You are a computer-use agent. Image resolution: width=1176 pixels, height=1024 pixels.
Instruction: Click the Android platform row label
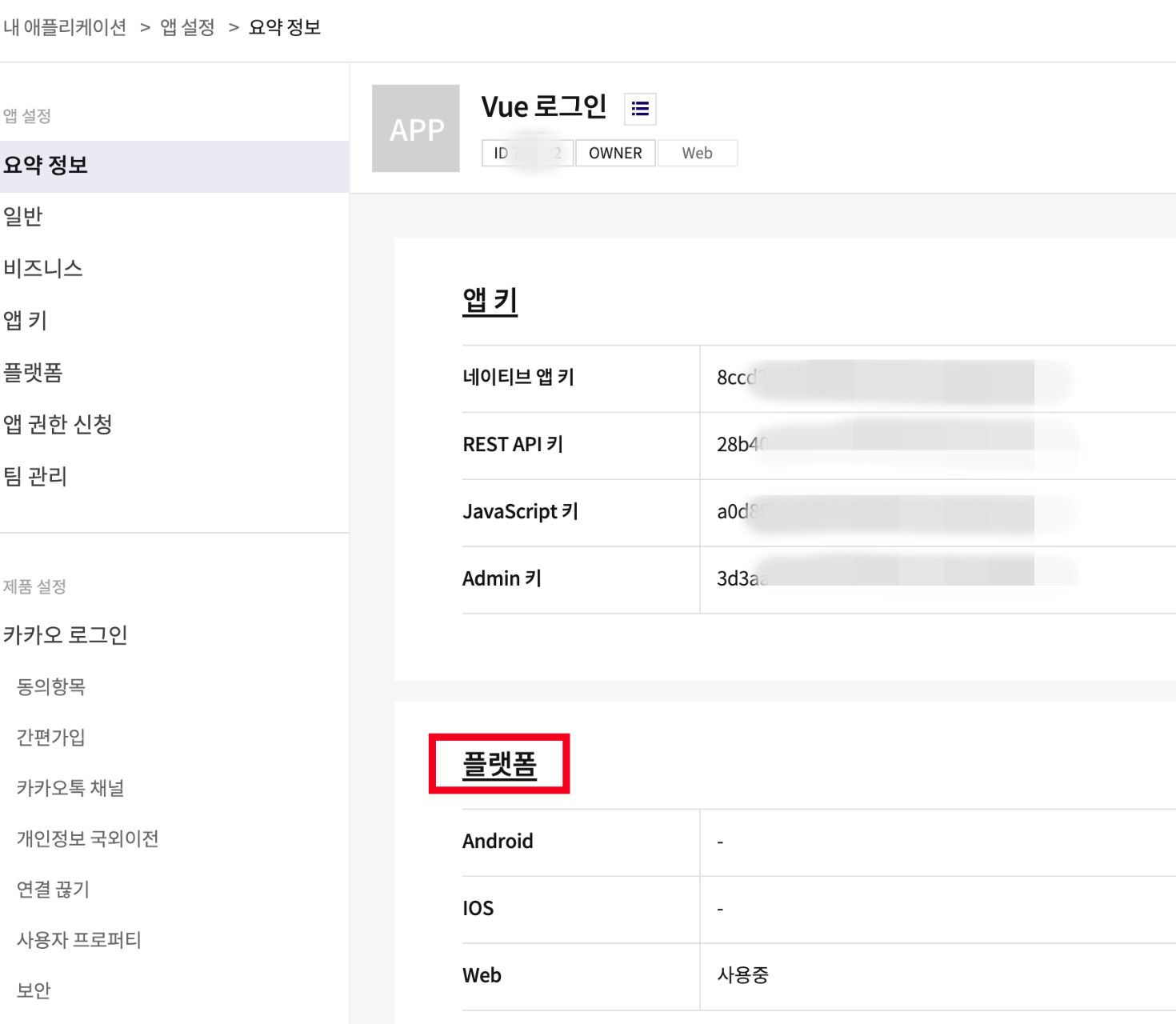point(498,841)
